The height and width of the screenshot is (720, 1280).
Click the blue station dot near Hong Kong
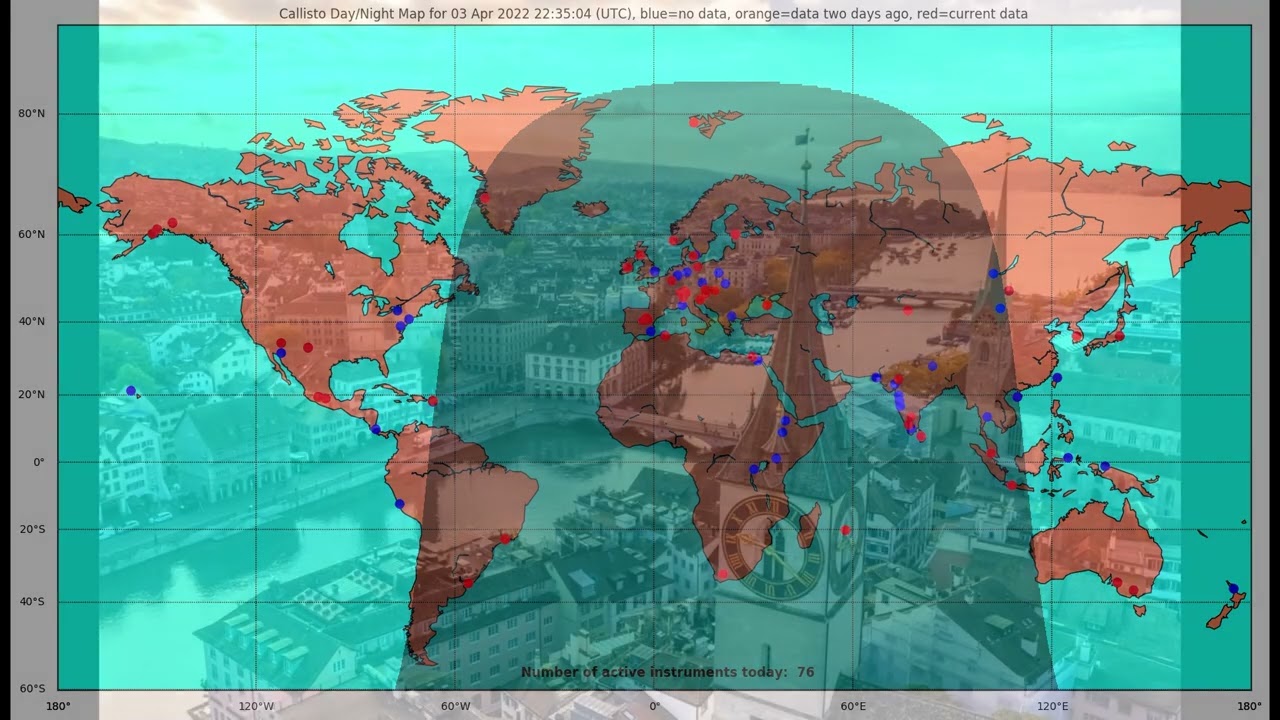coord(1018,397)
